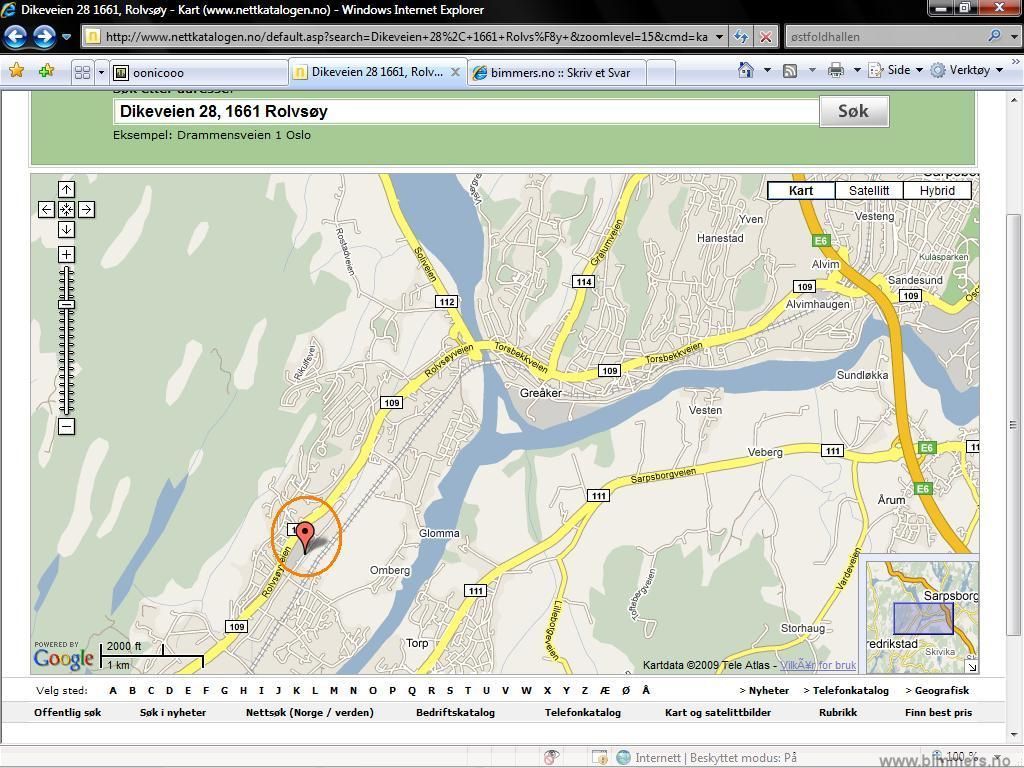Viewport: 1024px width, 768px height.
Task: Expand the Home button dropdown
Action: (x=767, y=70)
